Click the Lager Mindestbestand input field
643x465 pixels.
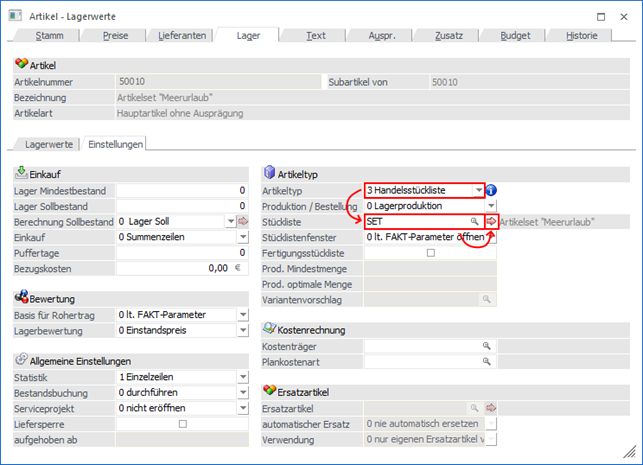181,190
